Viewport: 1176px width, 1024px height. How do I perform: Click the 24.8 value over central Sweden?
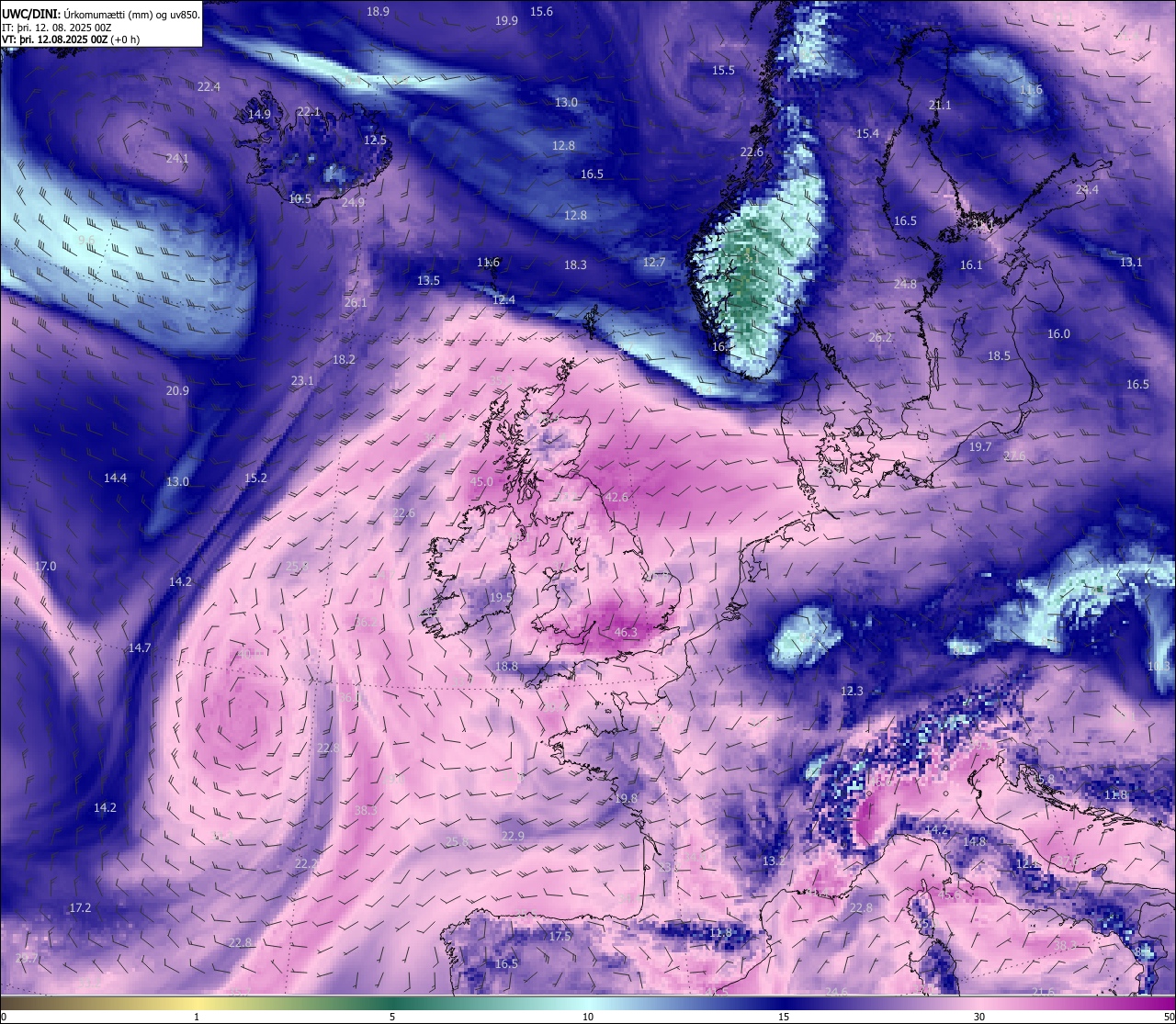(x=905, y=284)
